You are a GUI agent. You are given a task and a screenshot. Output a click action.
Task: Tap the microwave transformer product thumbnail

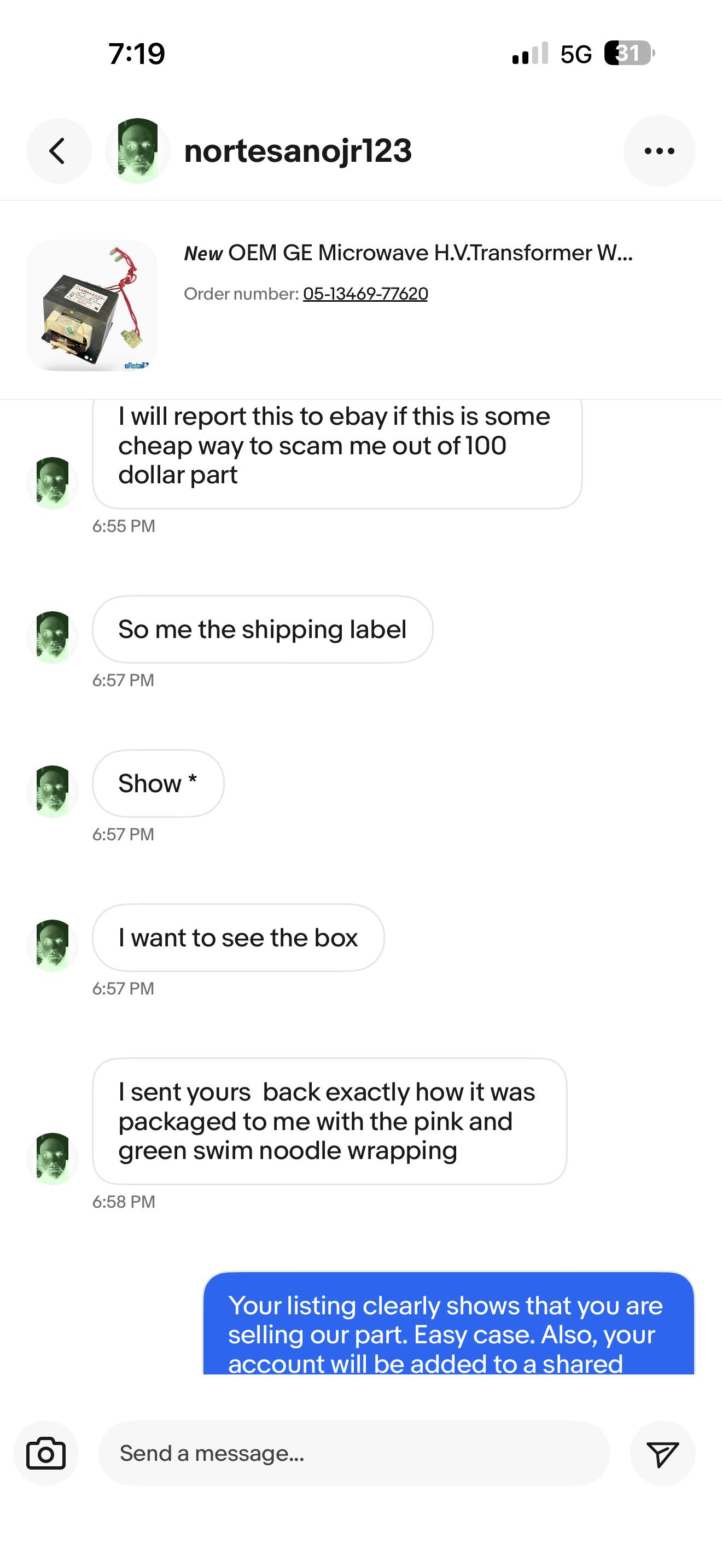92,306
